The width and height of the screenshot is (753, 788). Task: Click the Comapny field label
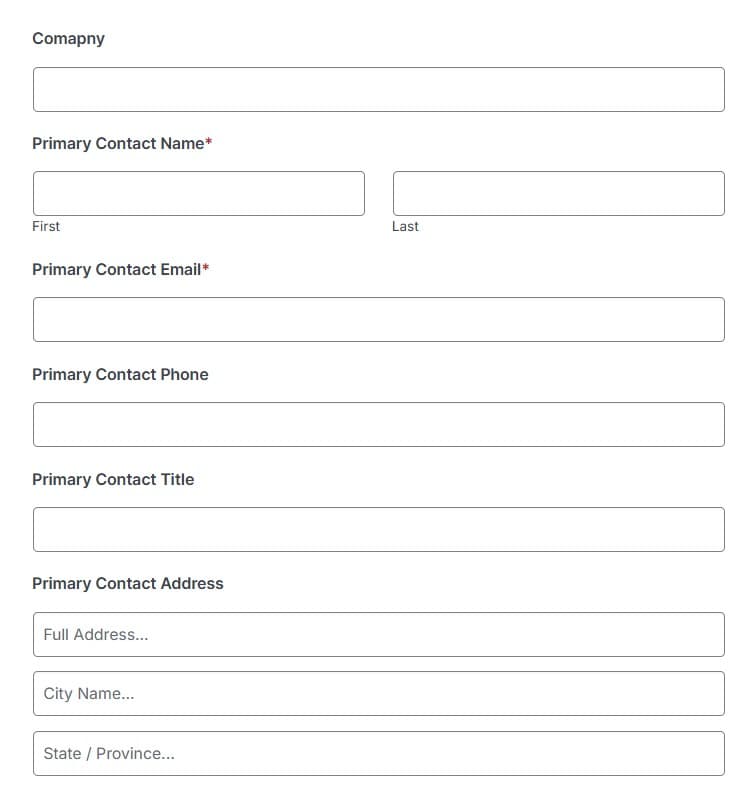[x=68, y=39]
